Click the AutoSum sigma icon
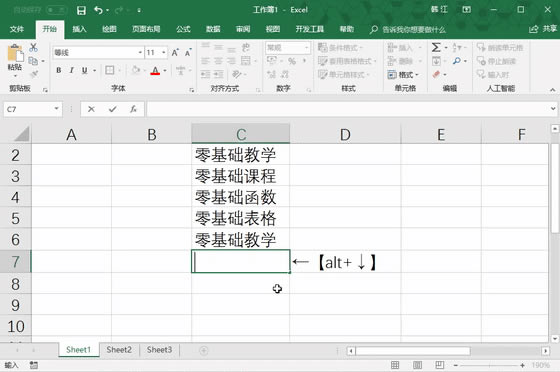 click(436, 47)
